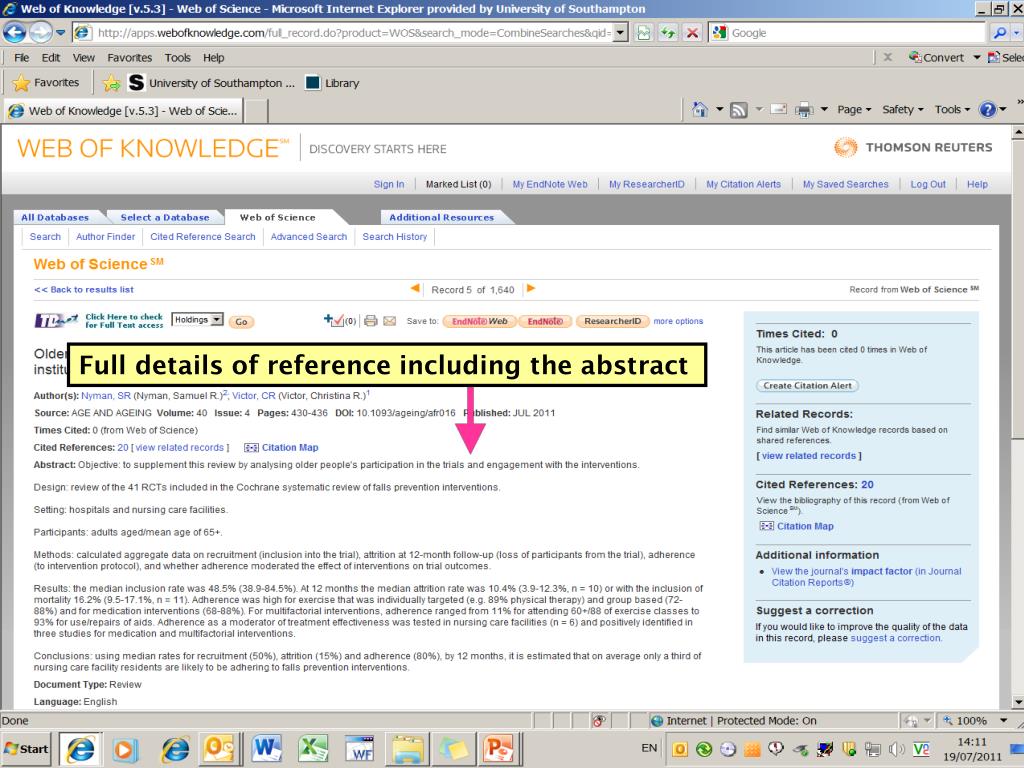1024x768 pixels.
Task: Open the View menu
Action: [x=84, y=57]
